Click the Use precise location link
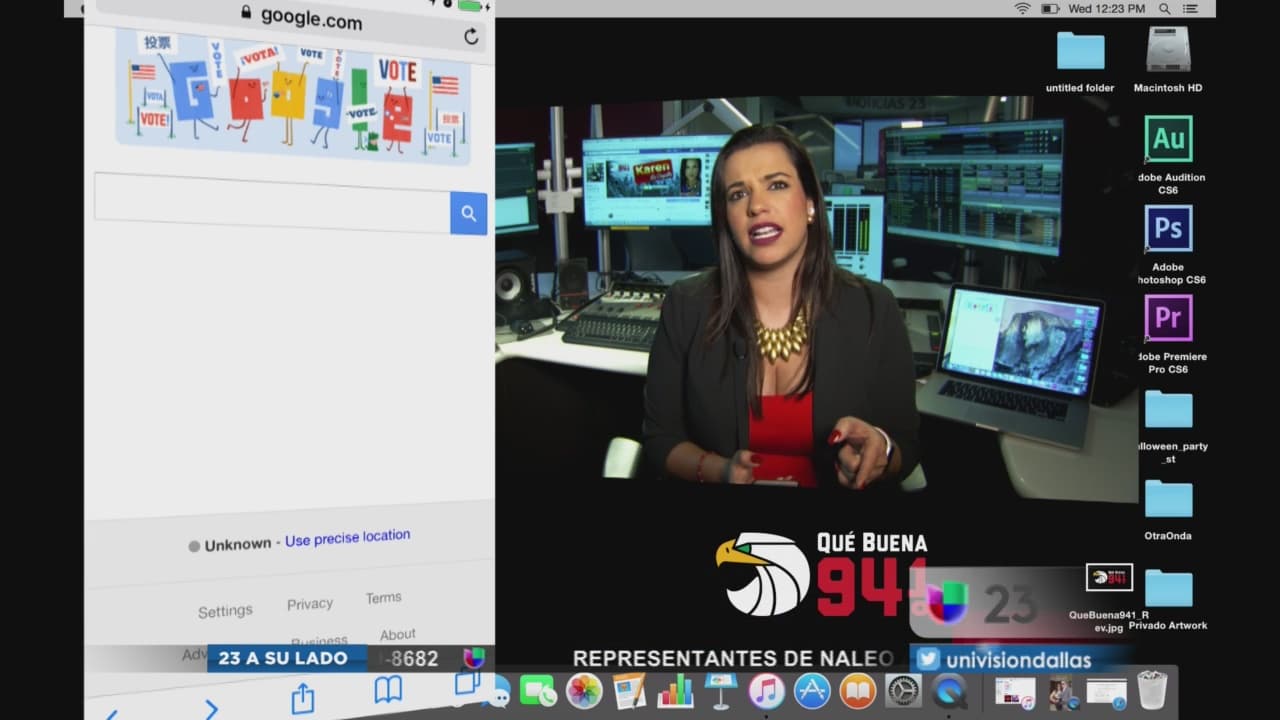This screenshot has height=720, width=1280. pos(347,538)
